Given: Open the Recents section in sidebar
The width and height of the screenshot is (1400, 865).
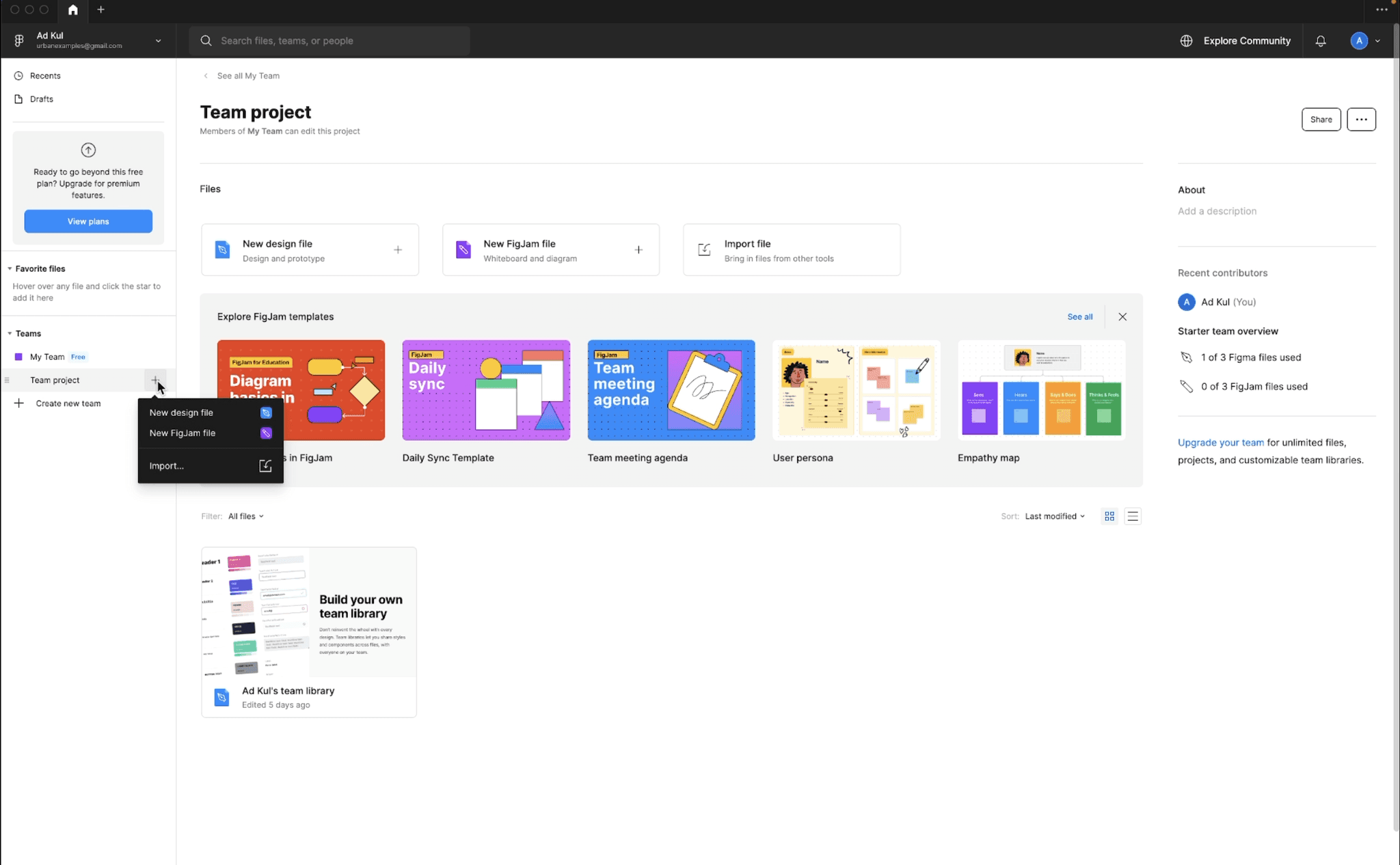Looking at the screenshot, I should click(45, 75).
